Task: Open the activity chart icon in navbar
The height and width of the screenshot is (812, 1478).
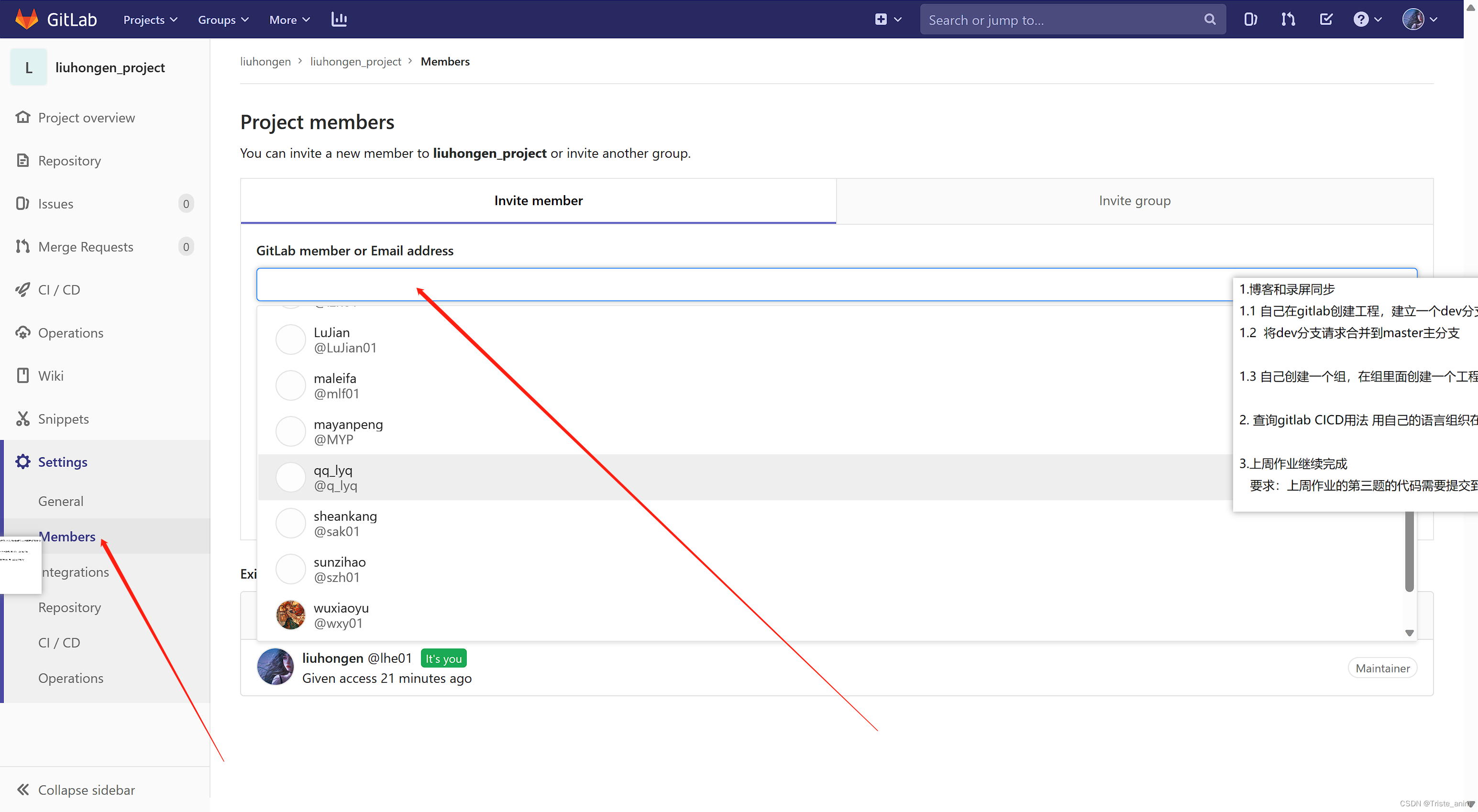Action: 339,20
